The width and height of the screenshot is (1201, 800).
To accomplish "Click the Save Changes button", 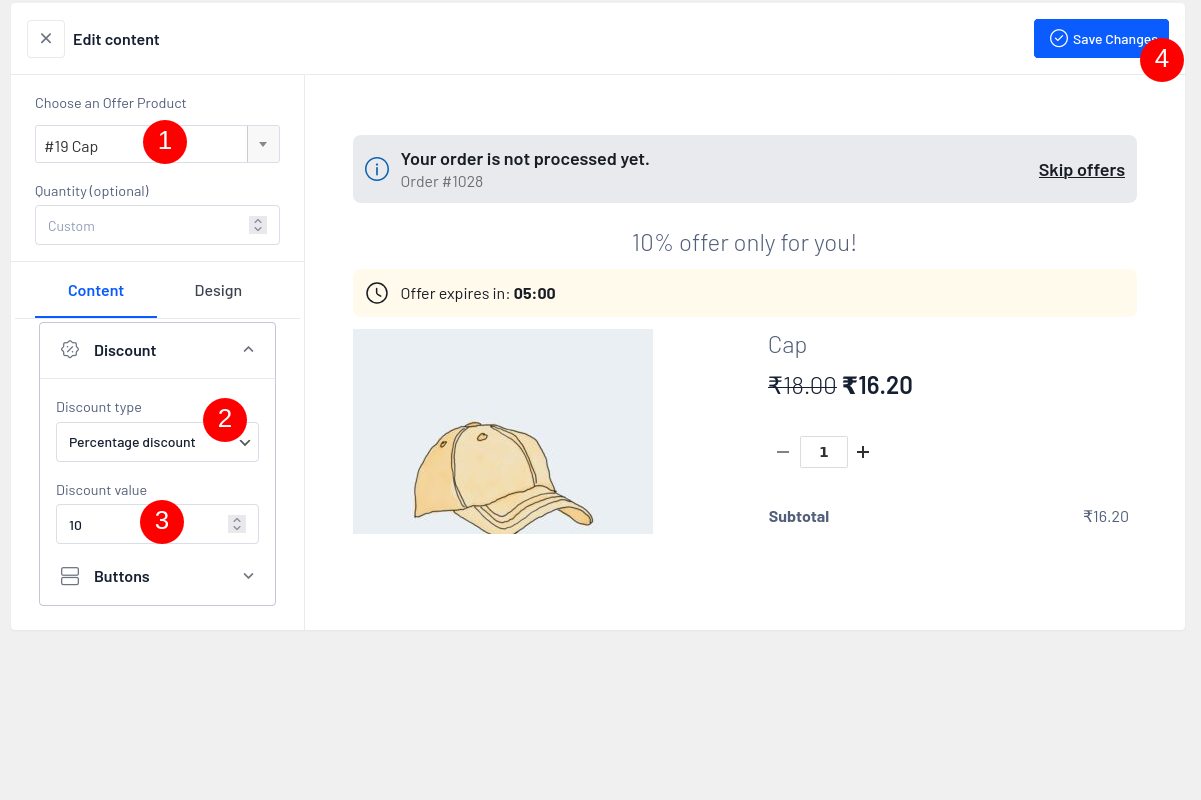I will tap(1100, 39).
